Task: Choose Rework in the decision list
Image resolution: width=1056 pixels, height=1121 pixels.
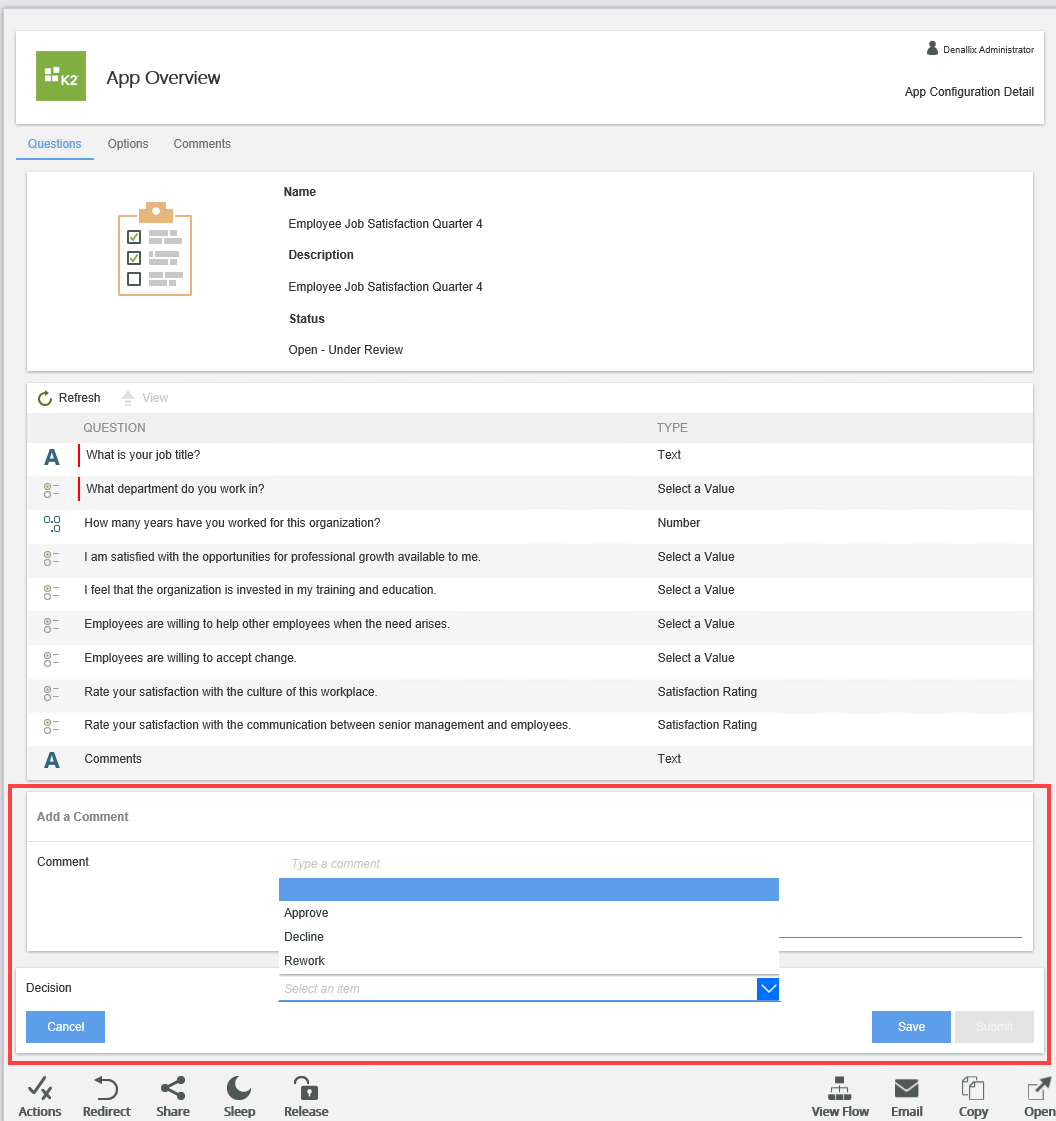Action: tap(305, 961)
